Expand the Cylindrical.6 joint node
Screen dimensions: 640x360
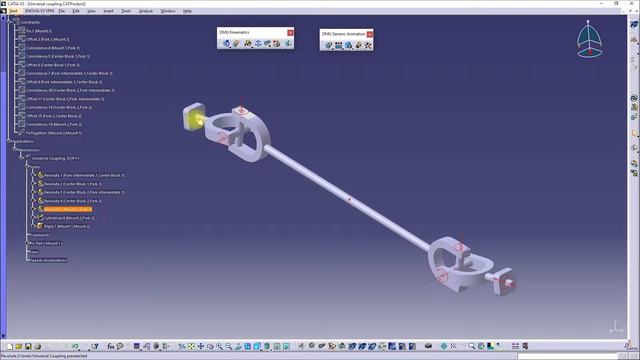click(33, 218)
